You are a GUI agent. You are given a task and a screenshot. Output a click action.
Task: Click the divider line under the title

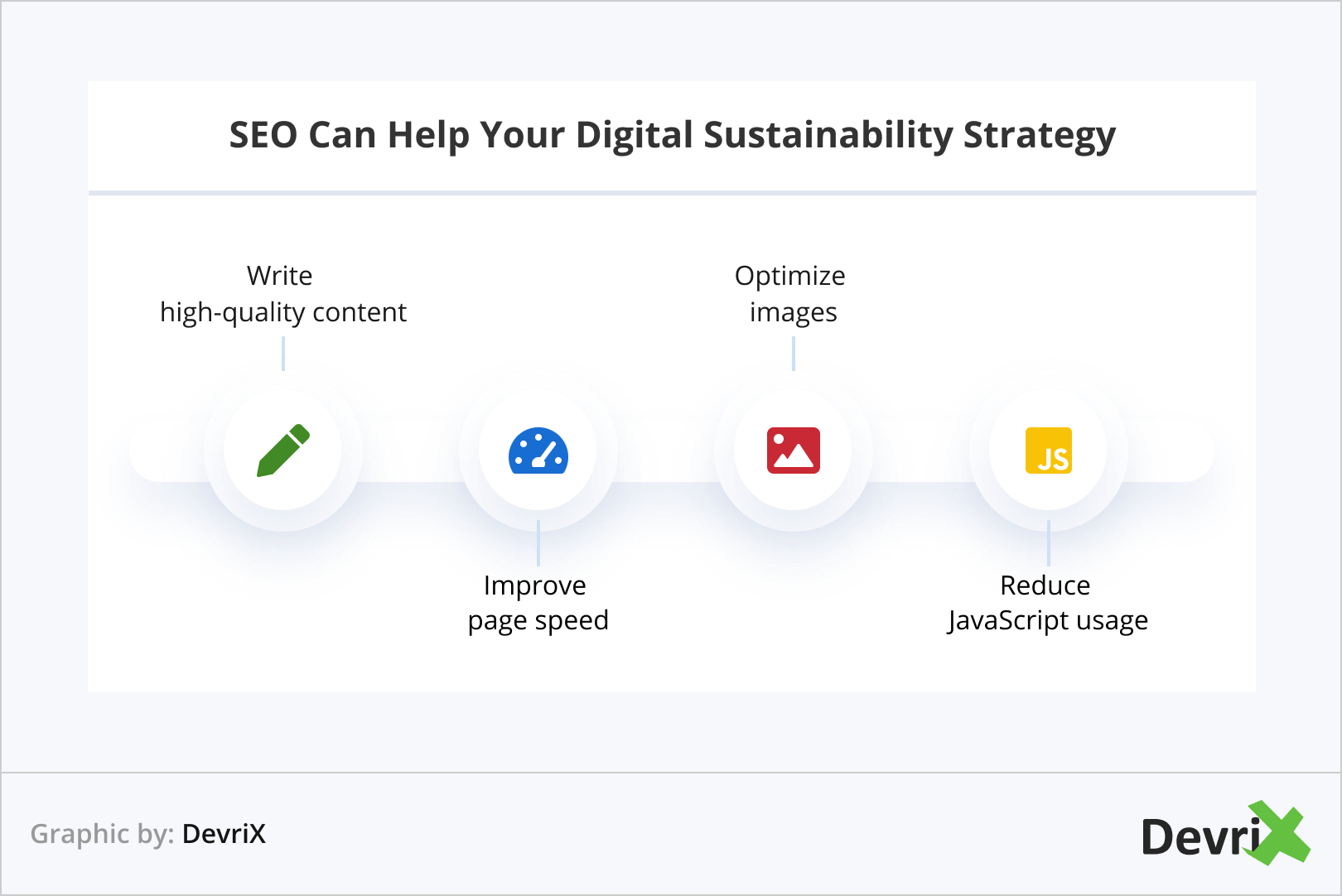(672, 193)
